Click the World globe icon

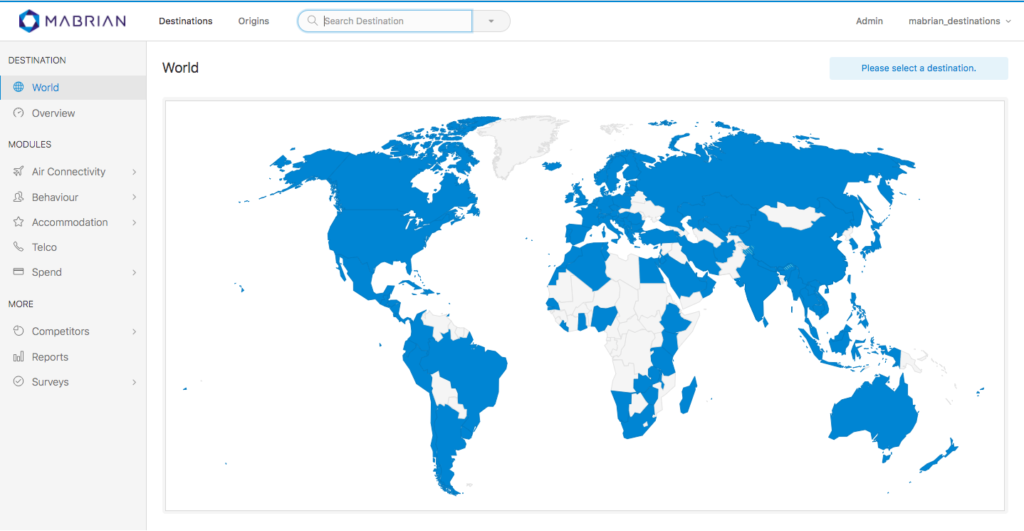point(18,87)
